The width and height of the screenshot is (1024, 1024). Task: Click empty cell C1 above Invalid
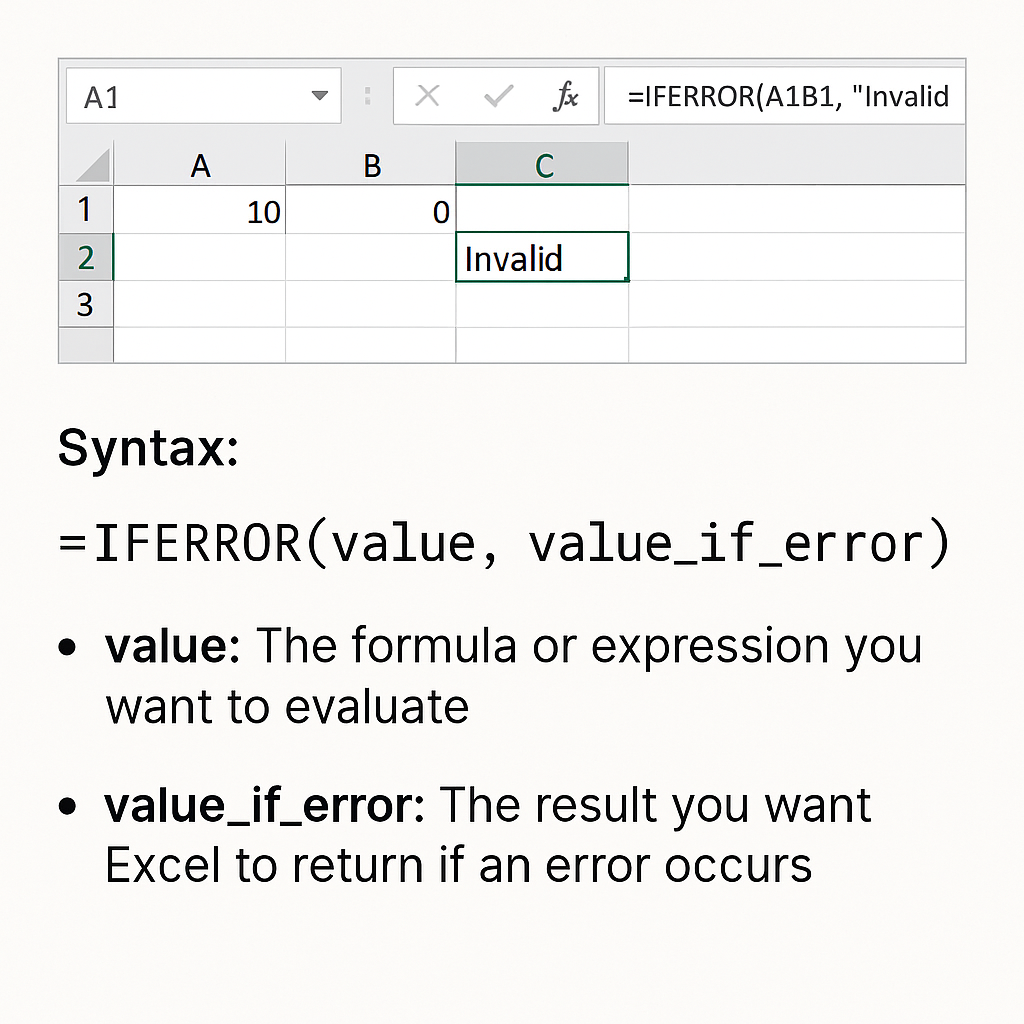pos(542,211)
